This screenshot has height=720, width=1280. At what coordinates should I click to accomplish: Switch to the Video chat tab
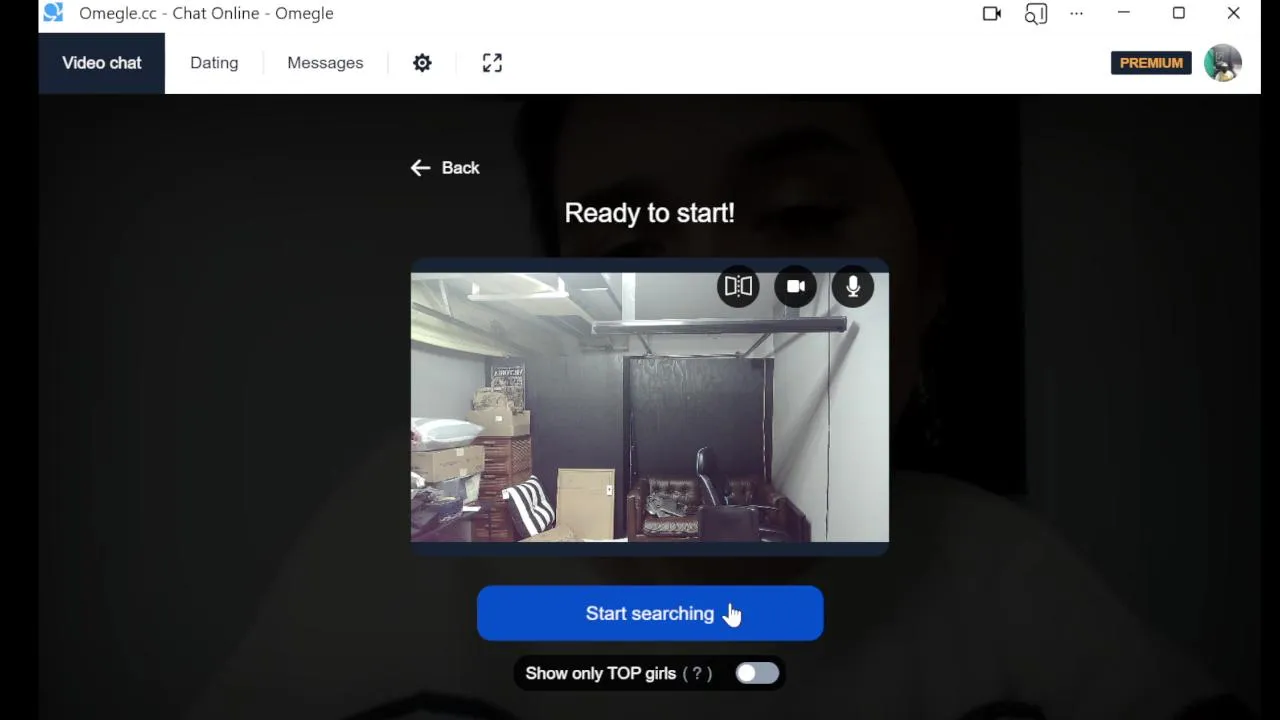click(102, 63)
